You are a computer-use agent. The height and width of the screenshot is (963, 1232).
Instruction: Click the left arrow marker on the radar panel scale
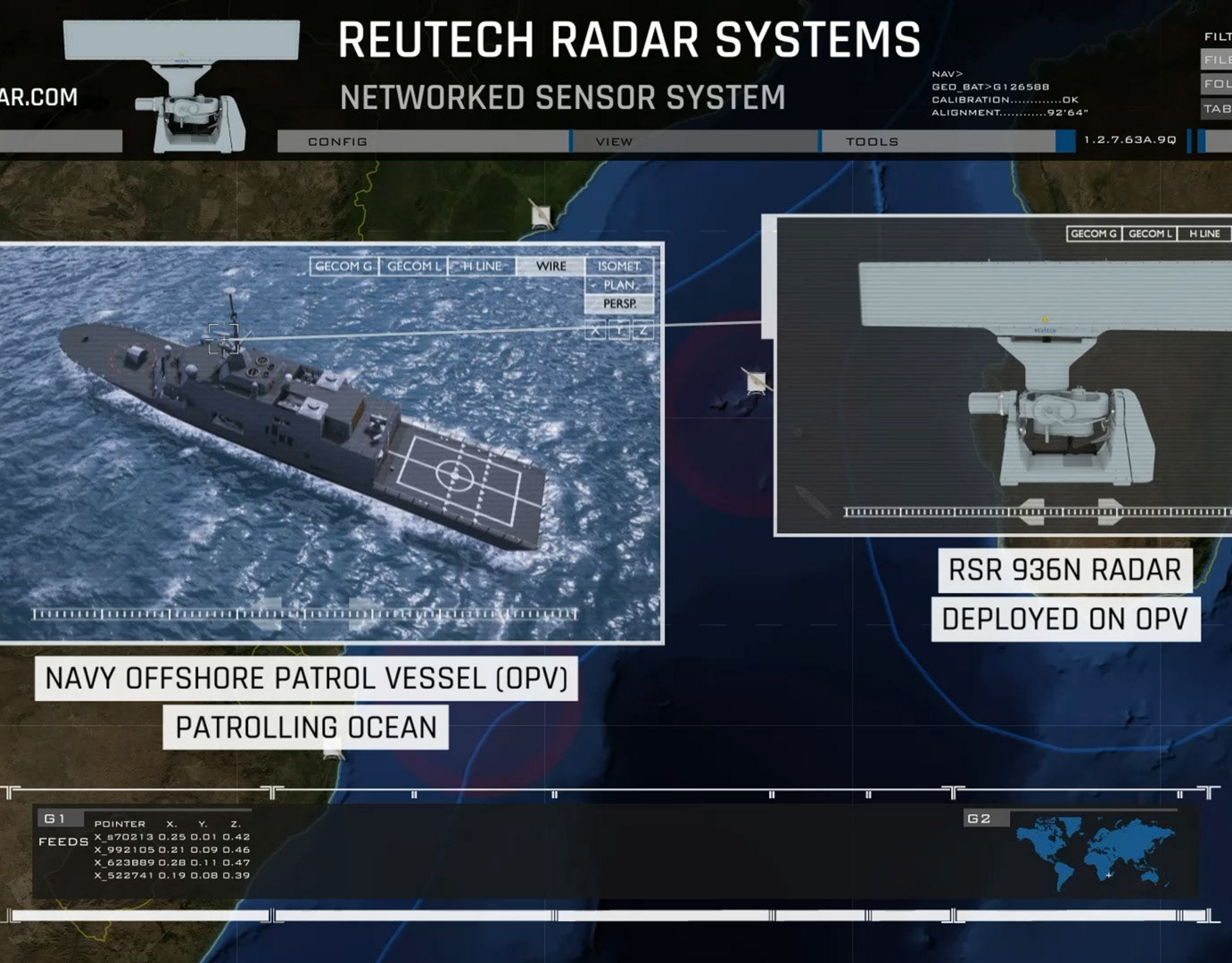pyautogui.click(x=1031, y=511)
